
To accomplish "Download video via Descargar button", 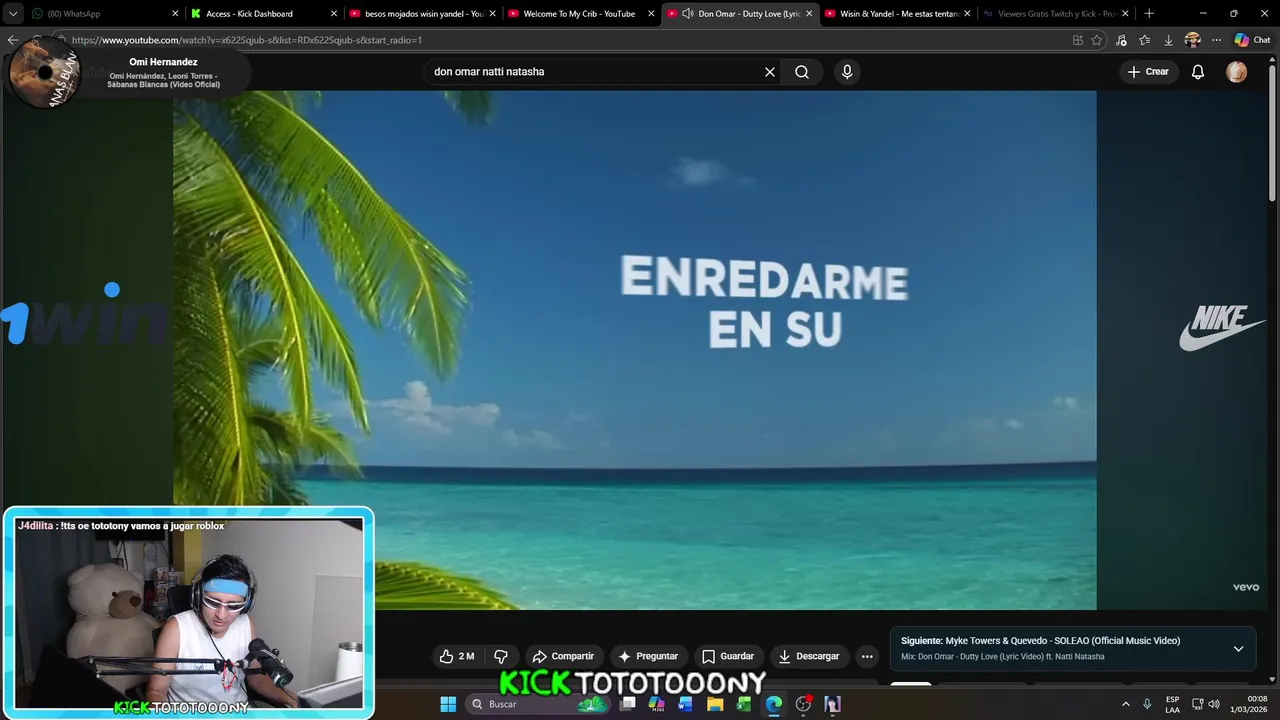I will (808, 657).
